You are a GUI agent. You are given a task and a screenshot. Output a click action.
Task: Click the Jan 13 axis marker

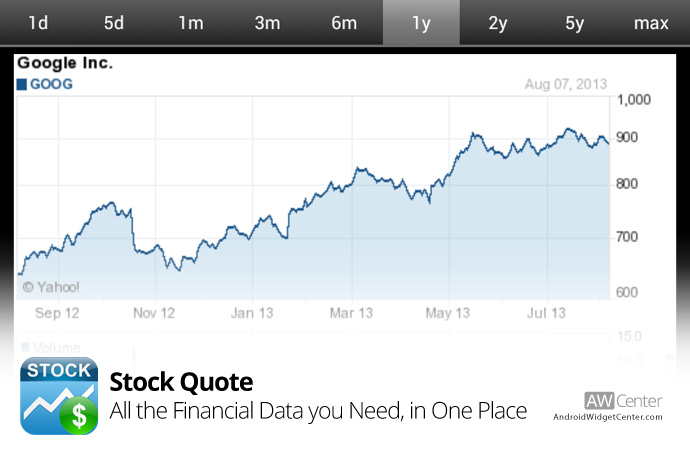point(251,313)
